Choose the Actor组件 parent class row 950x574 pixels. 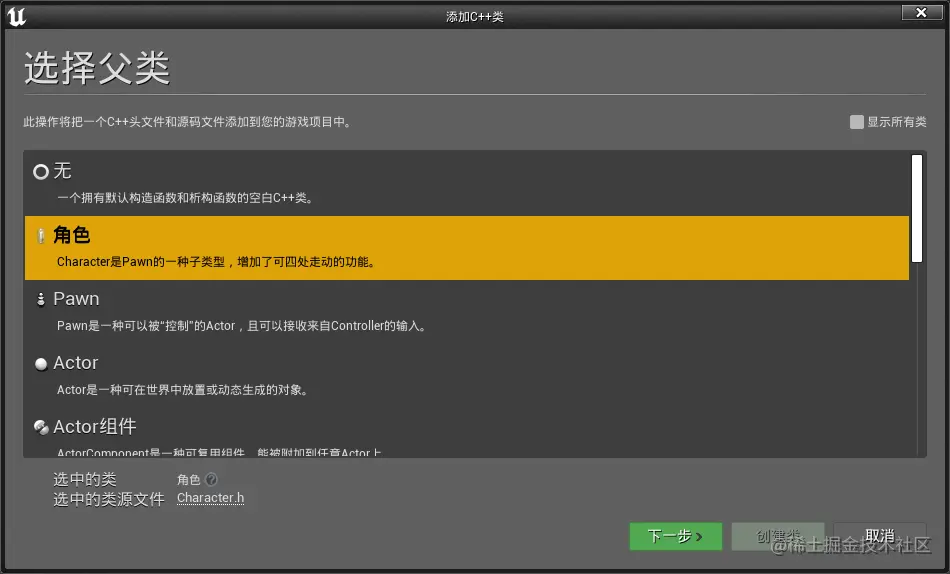coord(467,433)
